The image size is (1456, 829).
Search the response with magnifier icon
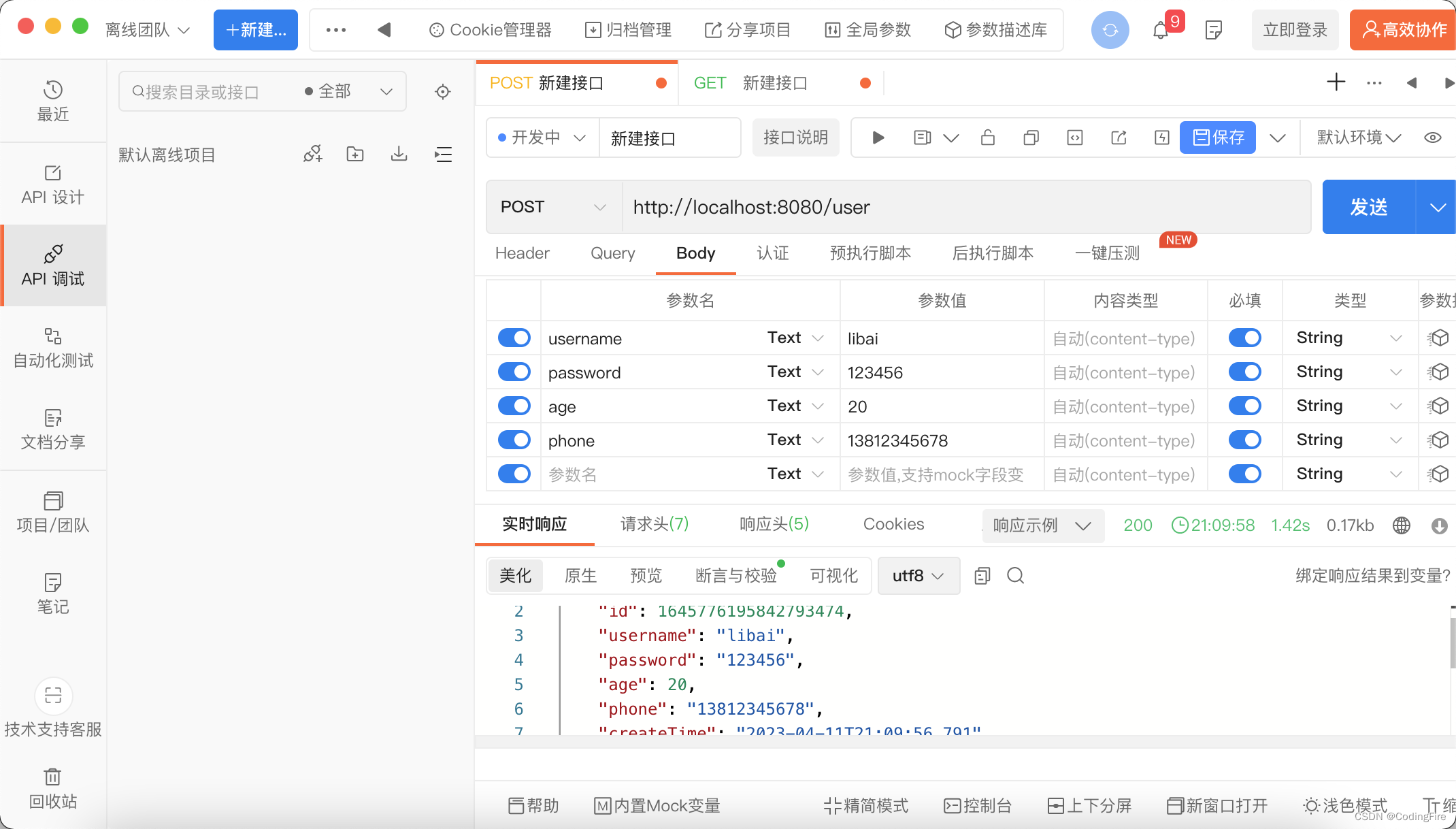tap(1016, 576)
